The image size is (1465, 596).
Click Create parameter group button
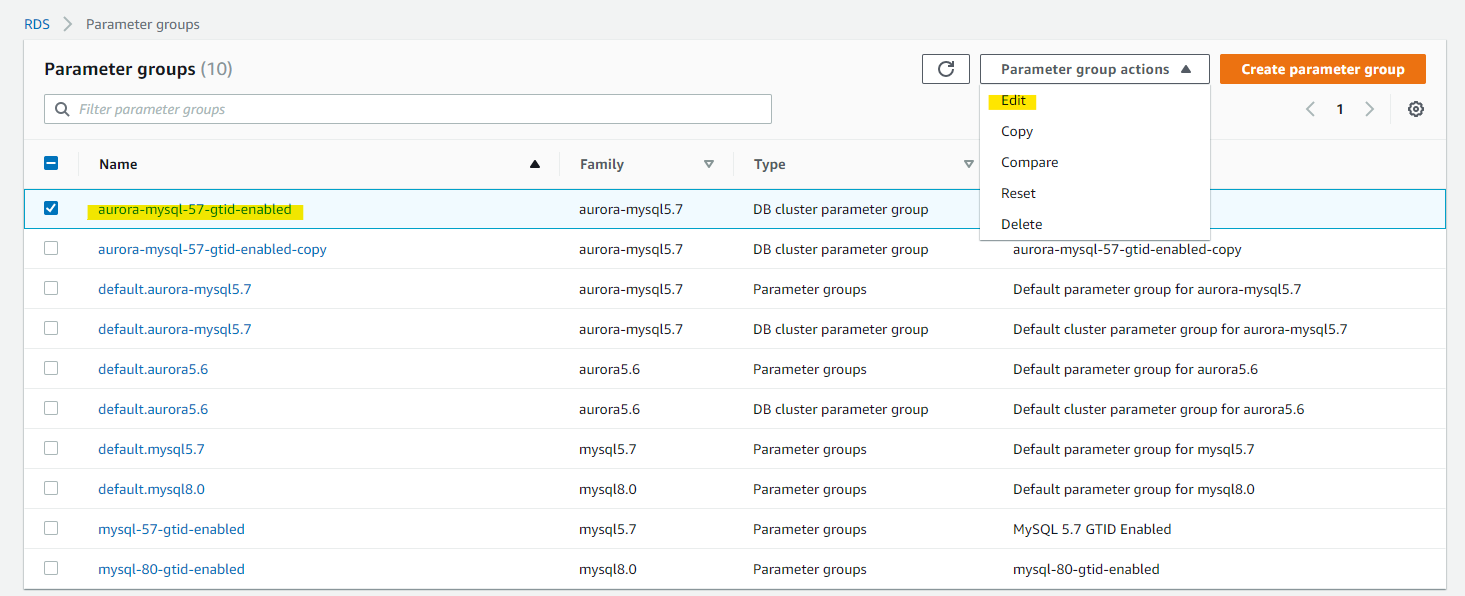pos(1323,69)
